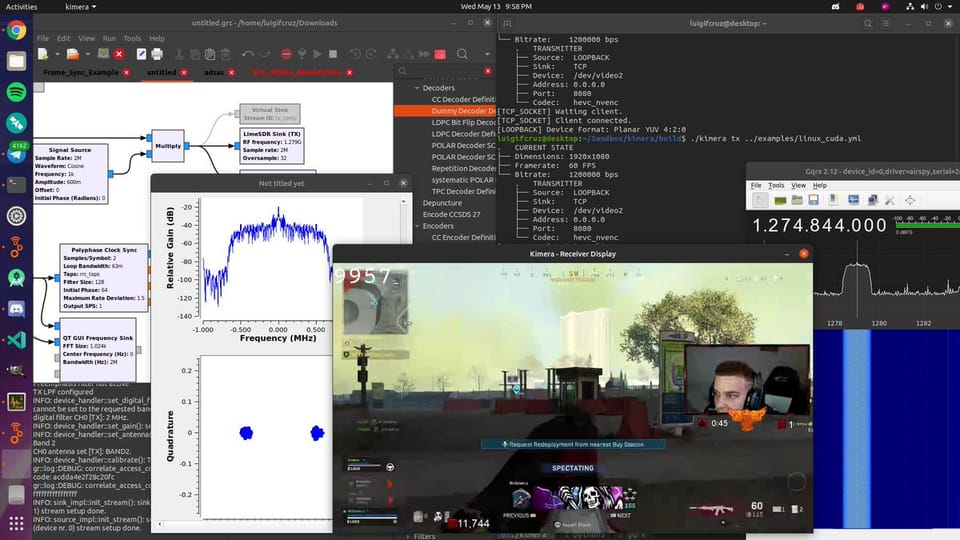This screenshot has width=960, height=540.
Task: Open View menu in Gqrx
Action: point(798,185)
